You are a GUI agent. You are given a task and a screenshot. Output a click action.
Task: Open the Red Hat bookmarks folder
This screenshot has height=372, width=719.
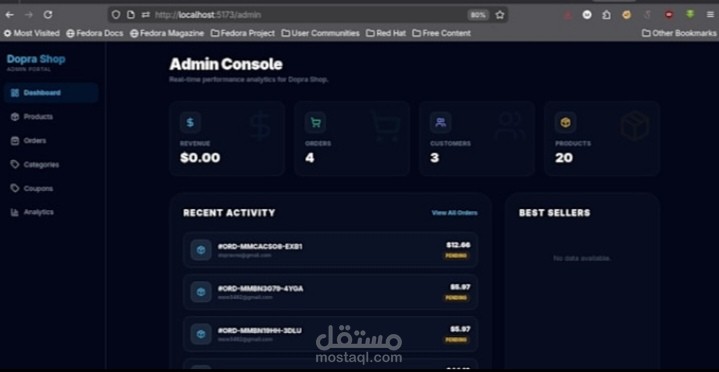[386, 33]
